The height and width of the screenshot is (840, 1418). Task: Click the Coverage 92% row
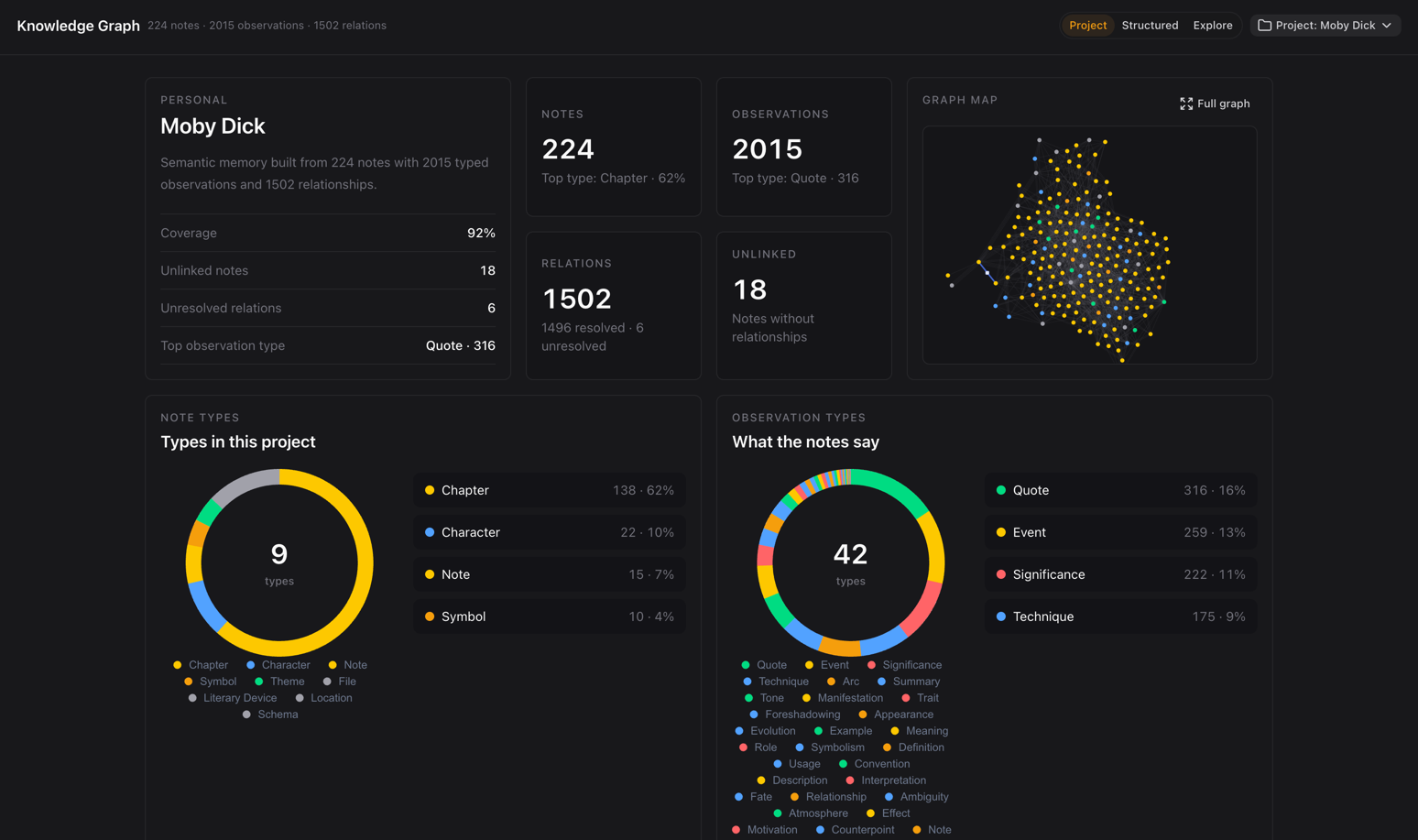pos(328,233)
